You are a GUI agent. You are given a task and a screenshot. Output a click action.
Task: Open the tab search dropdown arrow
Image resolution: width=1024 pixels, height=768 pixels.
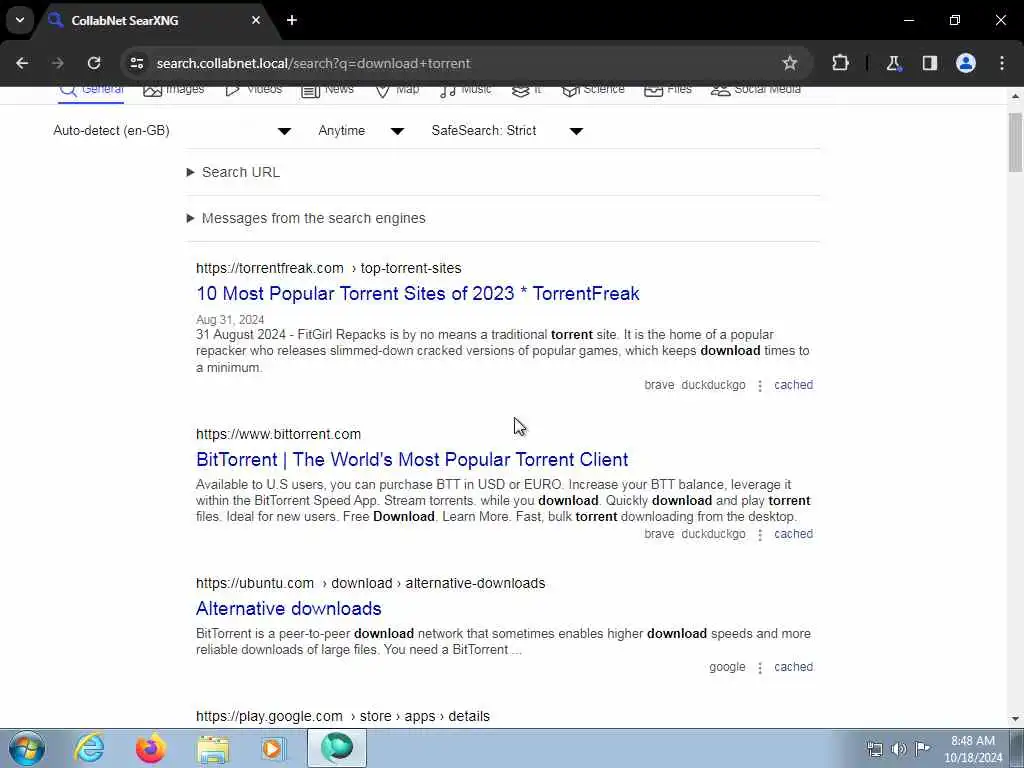[20, 20]
